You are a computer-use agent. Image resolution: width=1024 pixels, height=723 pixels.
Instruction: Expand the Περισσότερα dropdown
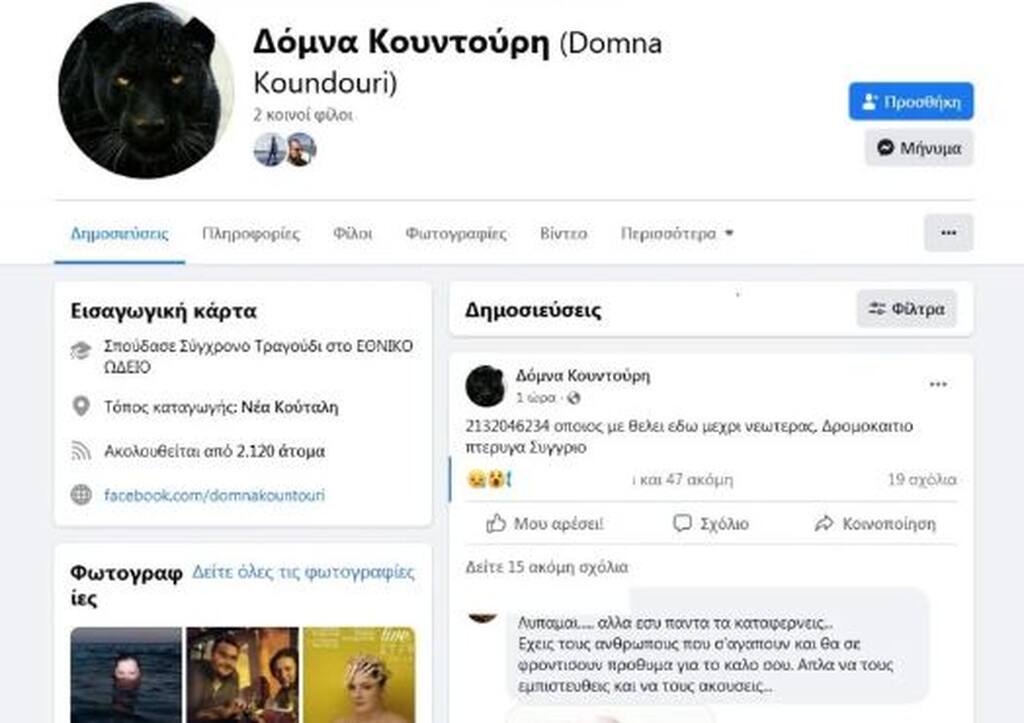(x=677, y=234)
